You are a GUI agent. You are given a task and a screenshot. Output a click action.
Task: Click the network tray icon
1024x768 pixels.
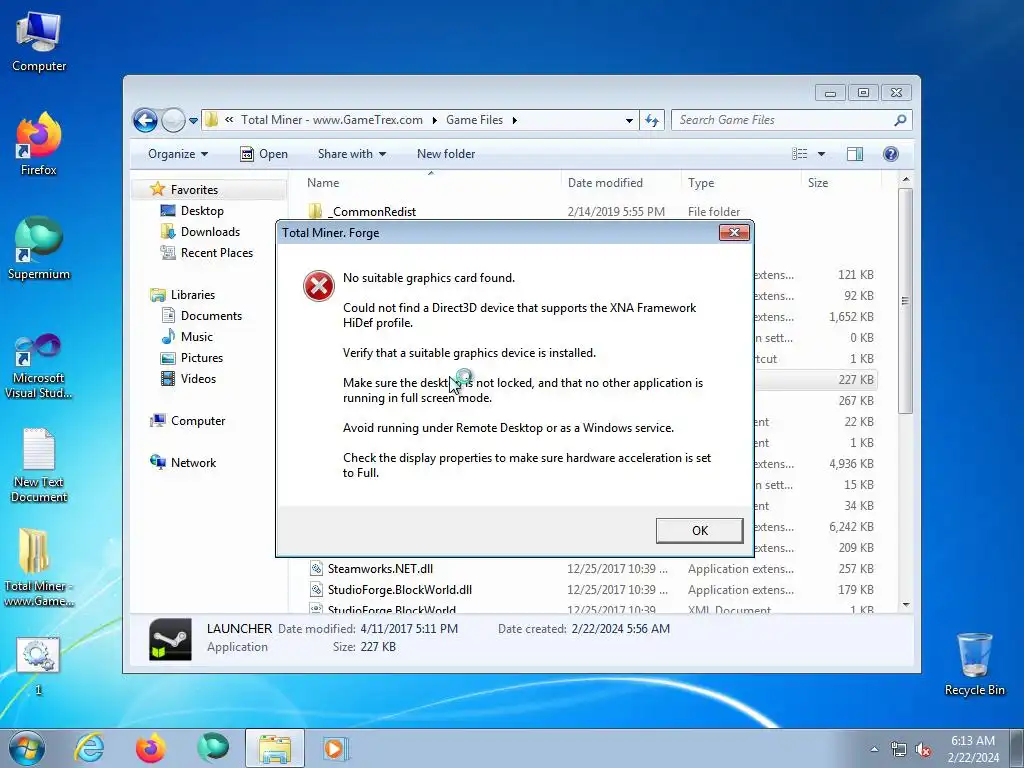[899, 750]
